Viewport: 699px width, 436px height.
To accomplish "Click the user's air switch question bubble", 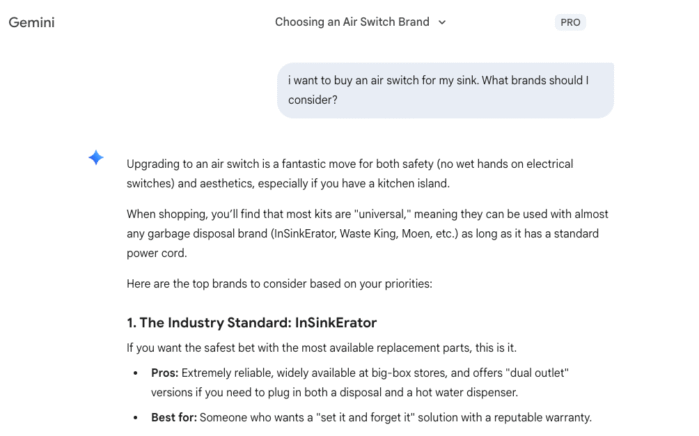I will click(445, 90).
